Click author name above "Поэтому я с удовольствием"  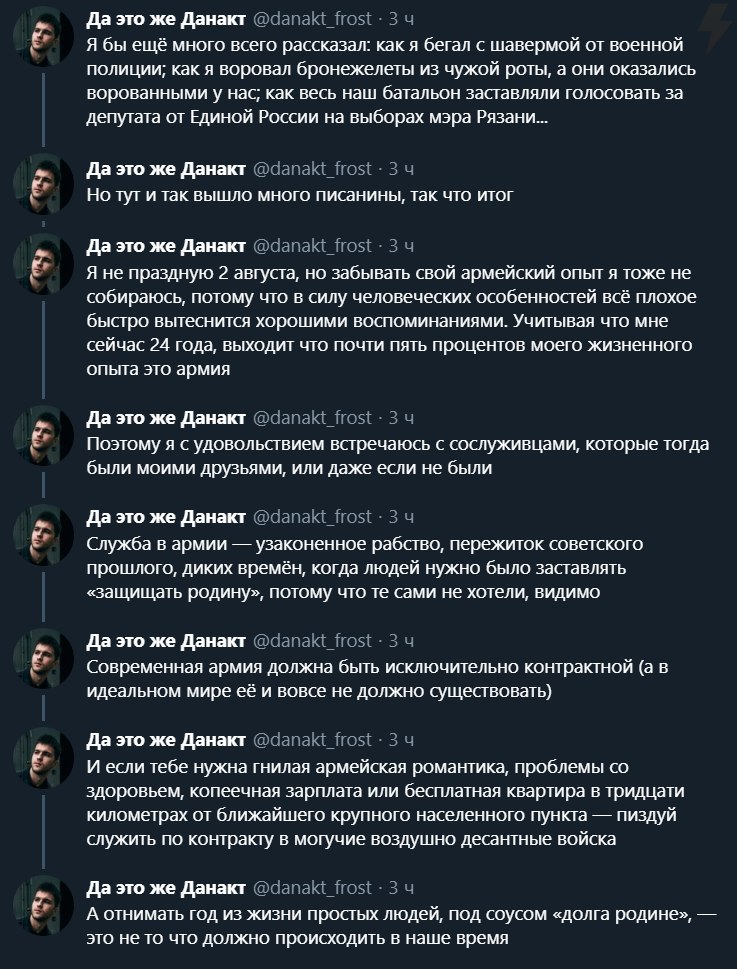[x=166, y=418]
